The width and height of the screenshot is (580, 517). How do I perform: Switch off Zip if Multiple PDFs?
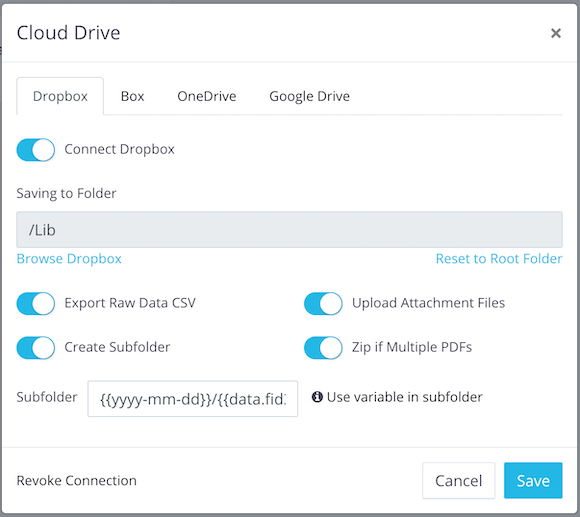point(323,348)
